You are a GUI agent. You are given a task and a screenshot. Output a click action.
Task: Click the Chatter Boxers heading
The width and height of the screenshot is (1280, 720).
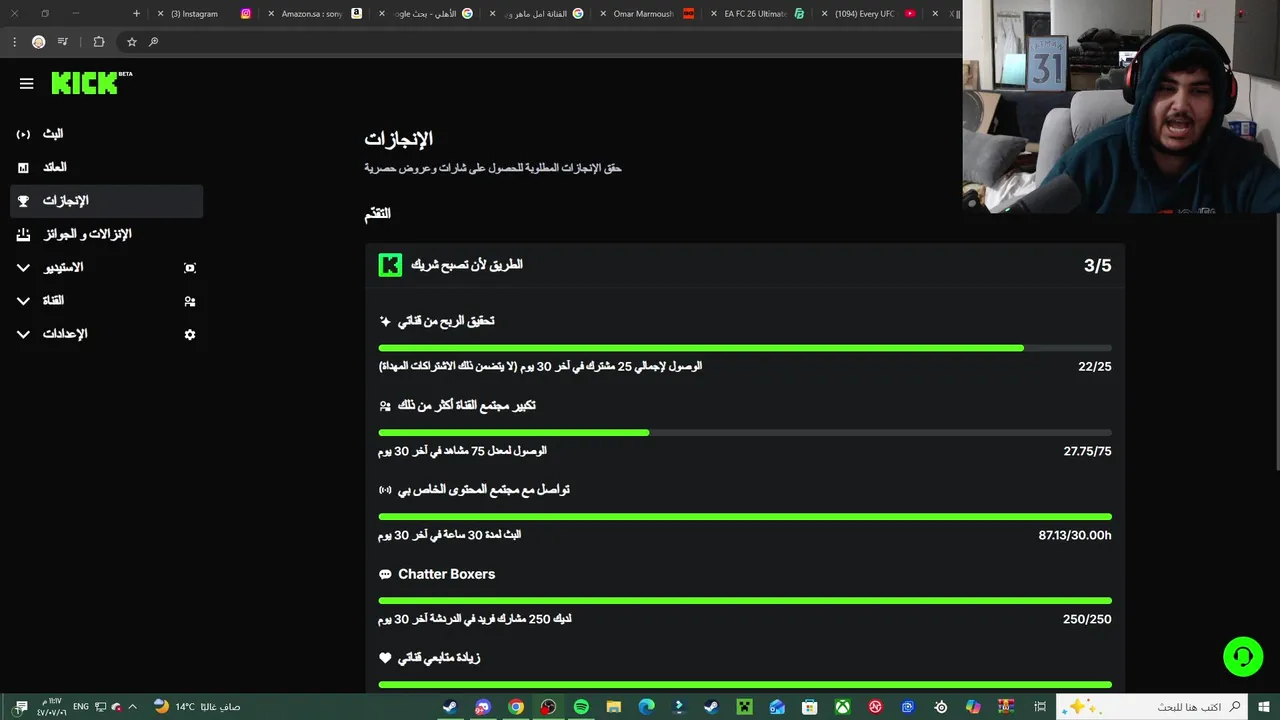446,574
